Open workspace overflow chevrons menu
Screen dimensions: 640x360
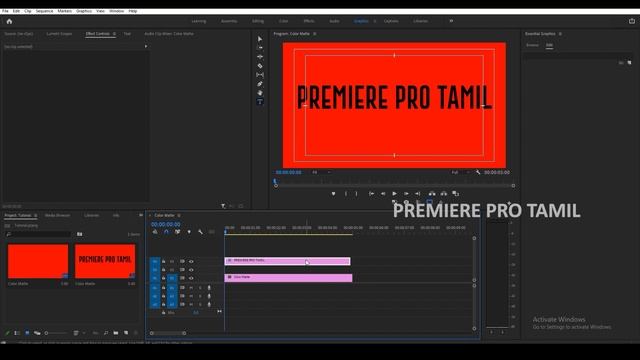tap(451, 21)
